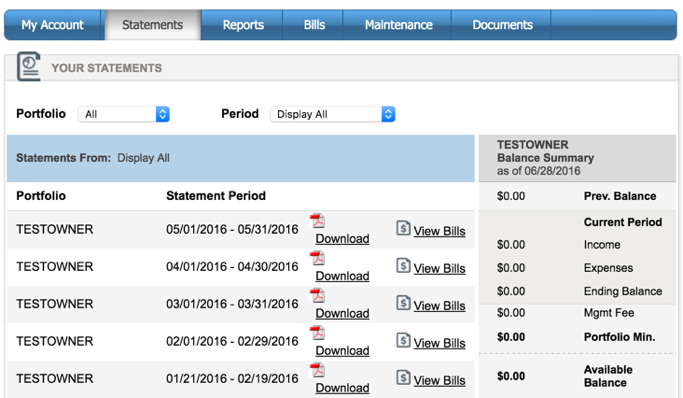Click the PDF icon for the 02/01/2016 statement

[x=317, y=333]
